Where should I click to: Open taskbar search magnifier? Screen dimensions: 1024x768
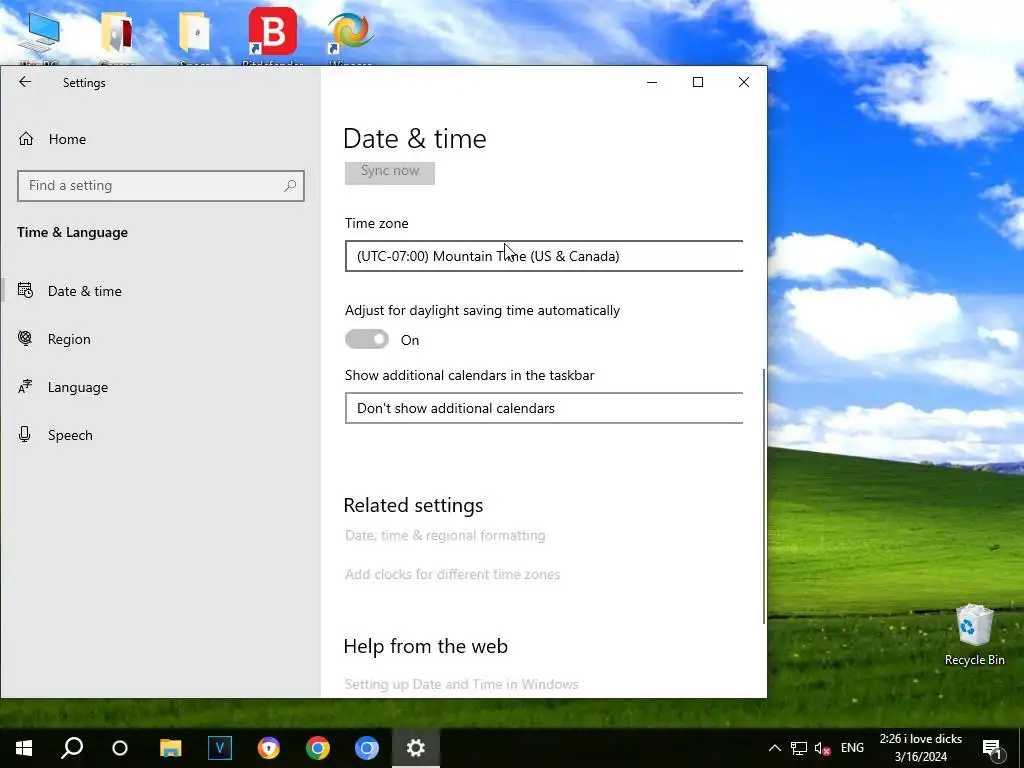72,748
